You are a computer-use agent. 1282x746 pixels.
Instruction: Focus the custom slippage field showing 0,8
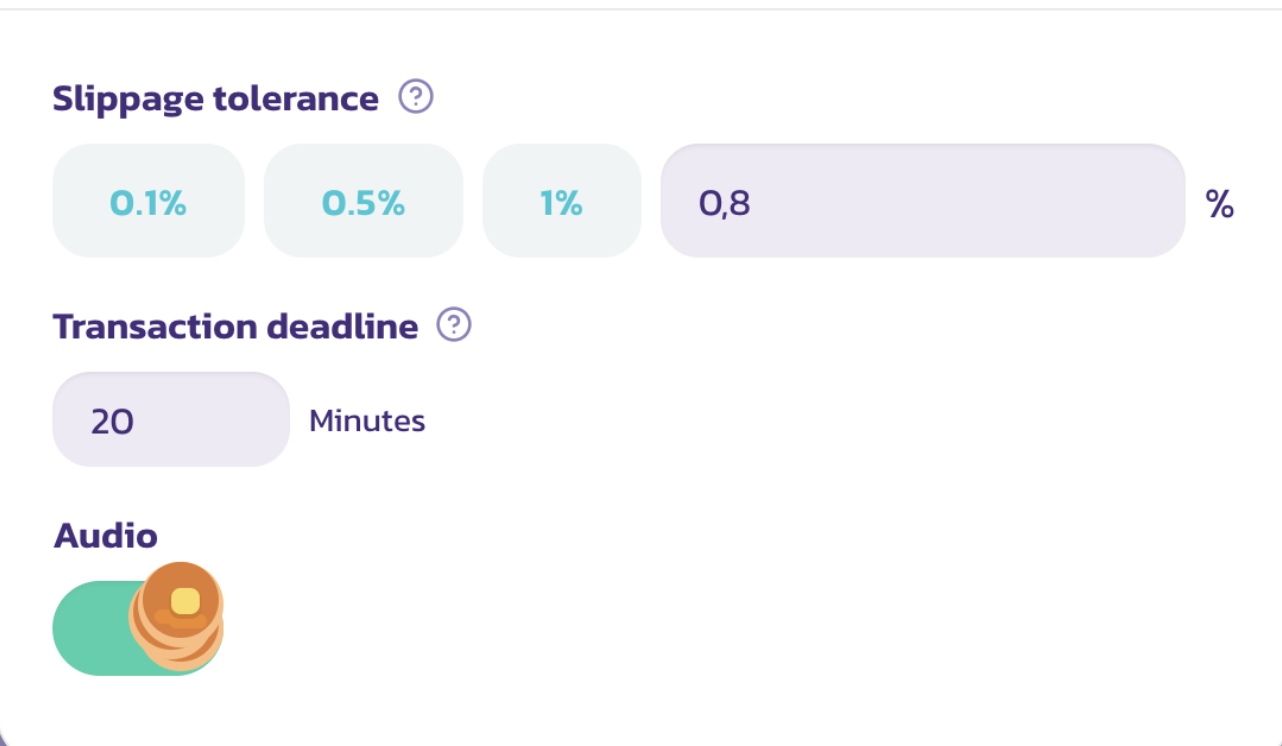pos(922,201)
